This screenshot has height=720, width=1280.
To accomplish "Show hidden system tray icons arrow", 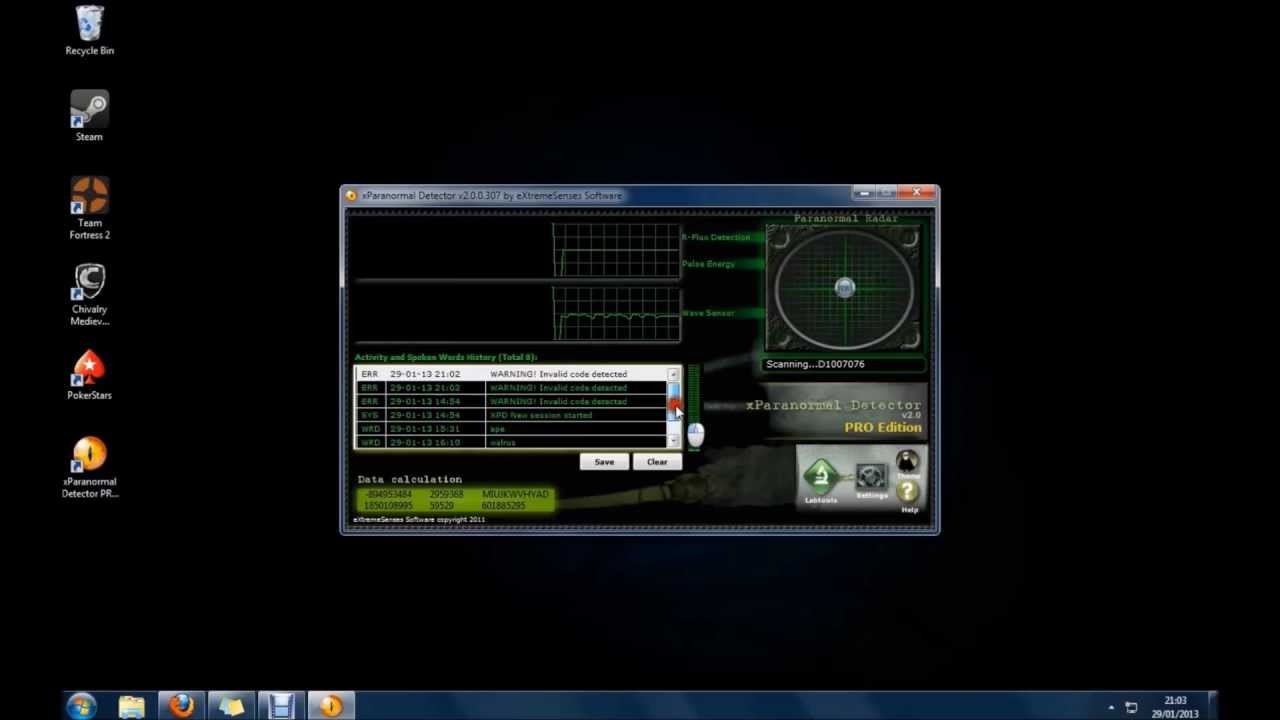I will click(1111, 707).
